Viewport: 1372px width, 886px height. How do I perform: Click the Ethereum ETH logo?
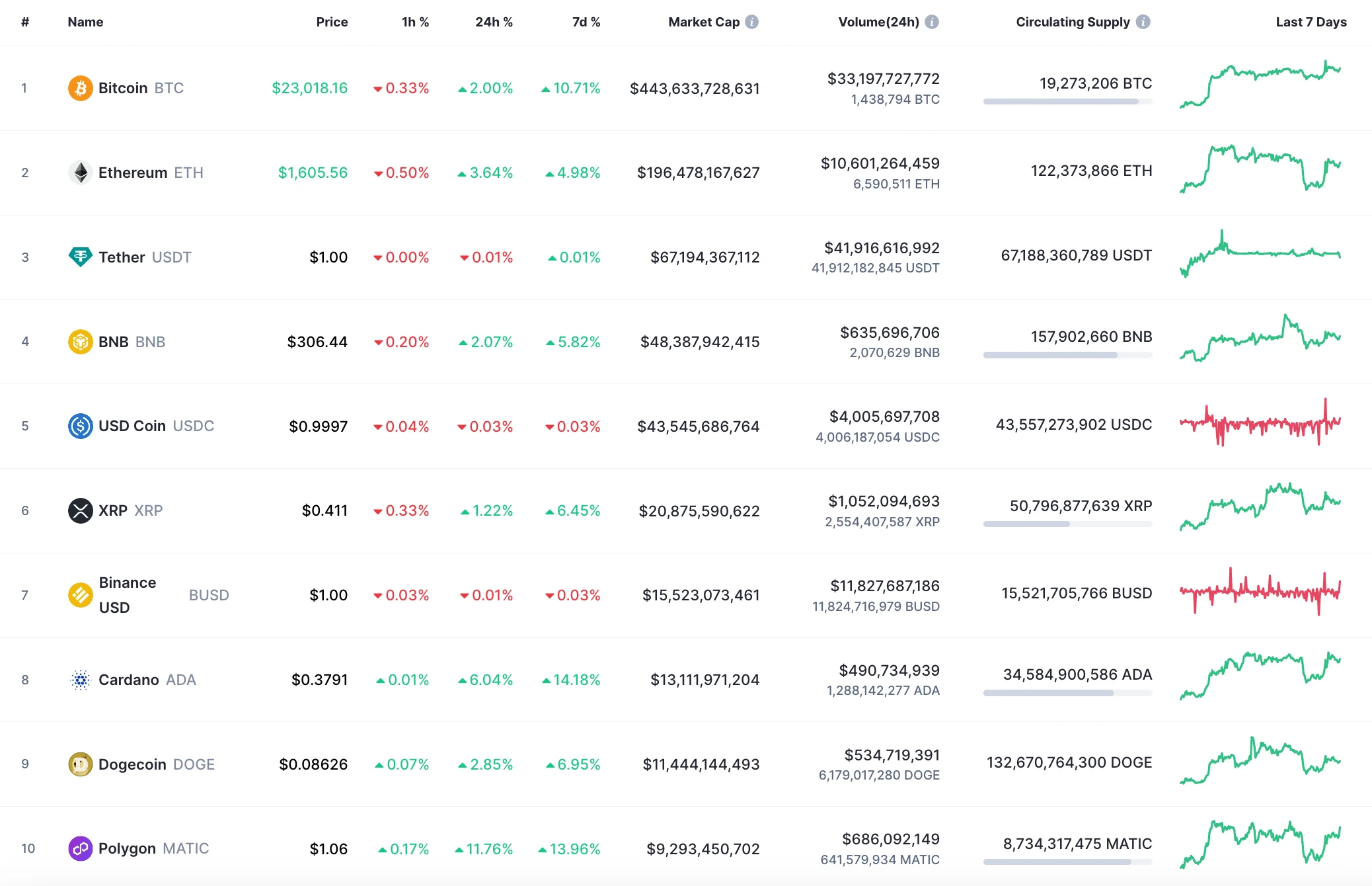(80, 172)
